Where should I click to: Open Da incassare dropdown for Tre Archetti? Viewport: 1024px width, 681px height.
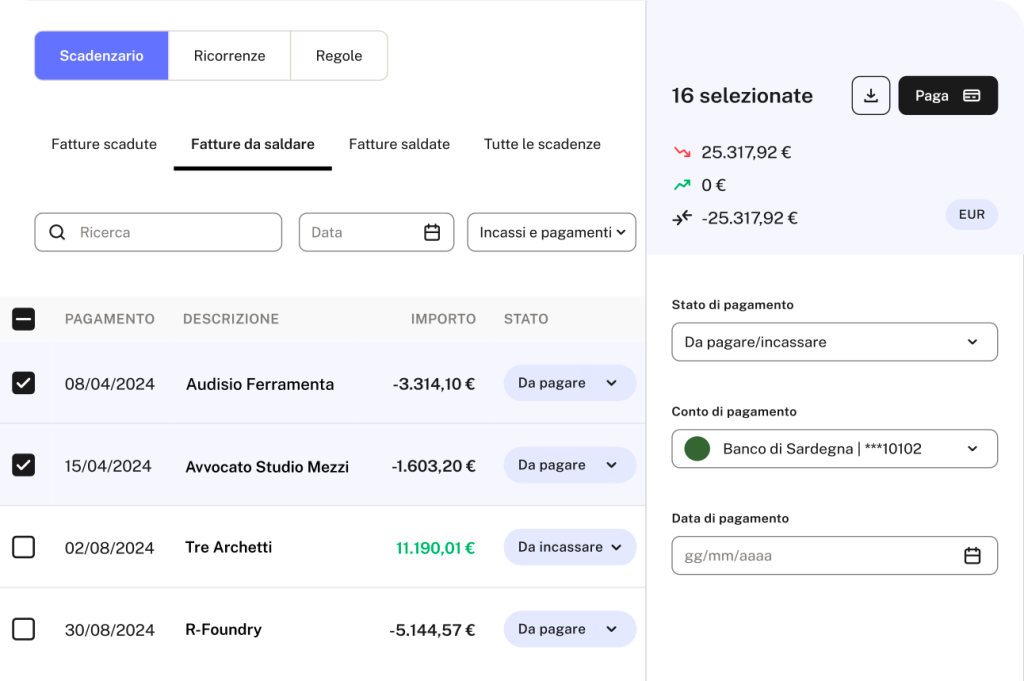pyautogui.click(x=569, y=547)
